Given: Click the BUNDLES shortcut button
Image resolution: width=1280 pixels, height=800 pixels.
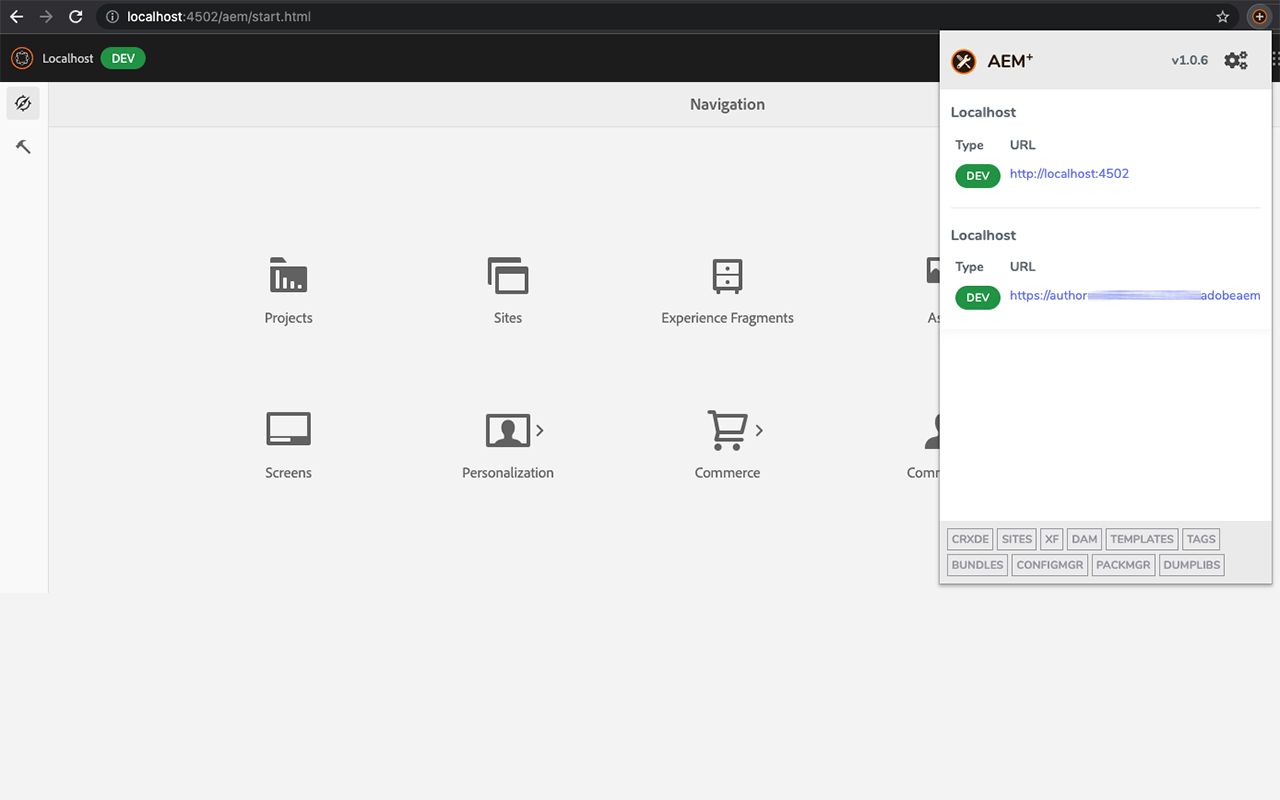Looking at the screenshot, I should click(977, 565).
